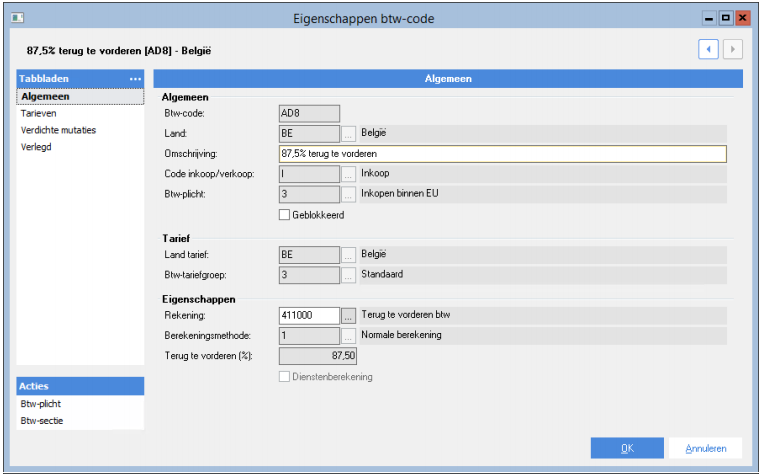Click the Dienstenberekening checkbox
The width and height of the screenshot is (760, 474).
285,377
